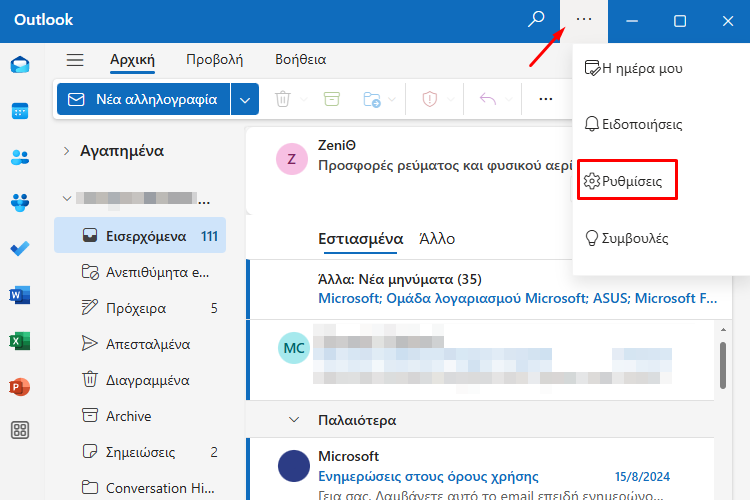Open dropdown beside Reply arrow
The image size is (750, 500).
(508, 100)
